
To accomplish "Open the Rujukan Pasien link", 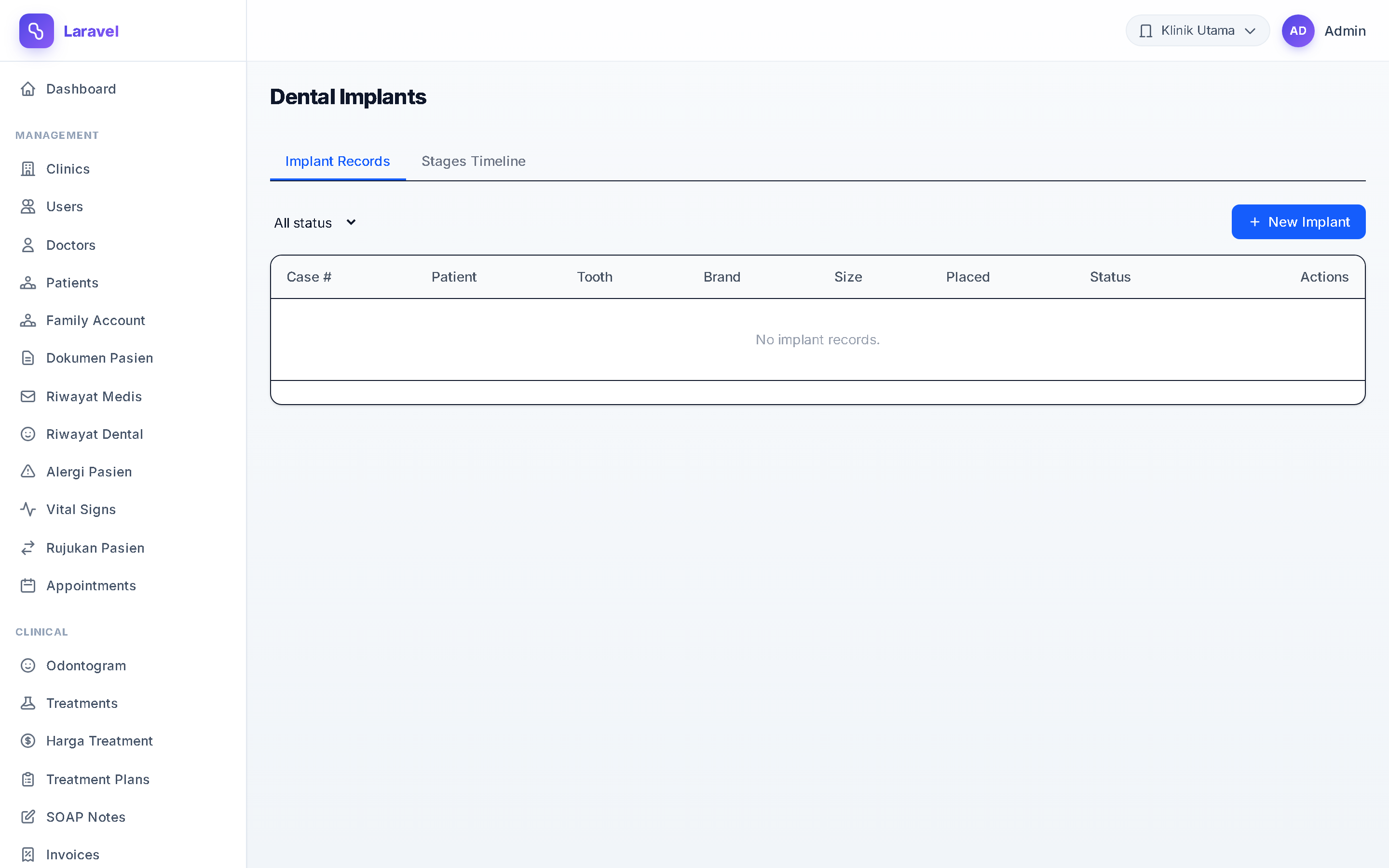I will click(x=123, y=548).
